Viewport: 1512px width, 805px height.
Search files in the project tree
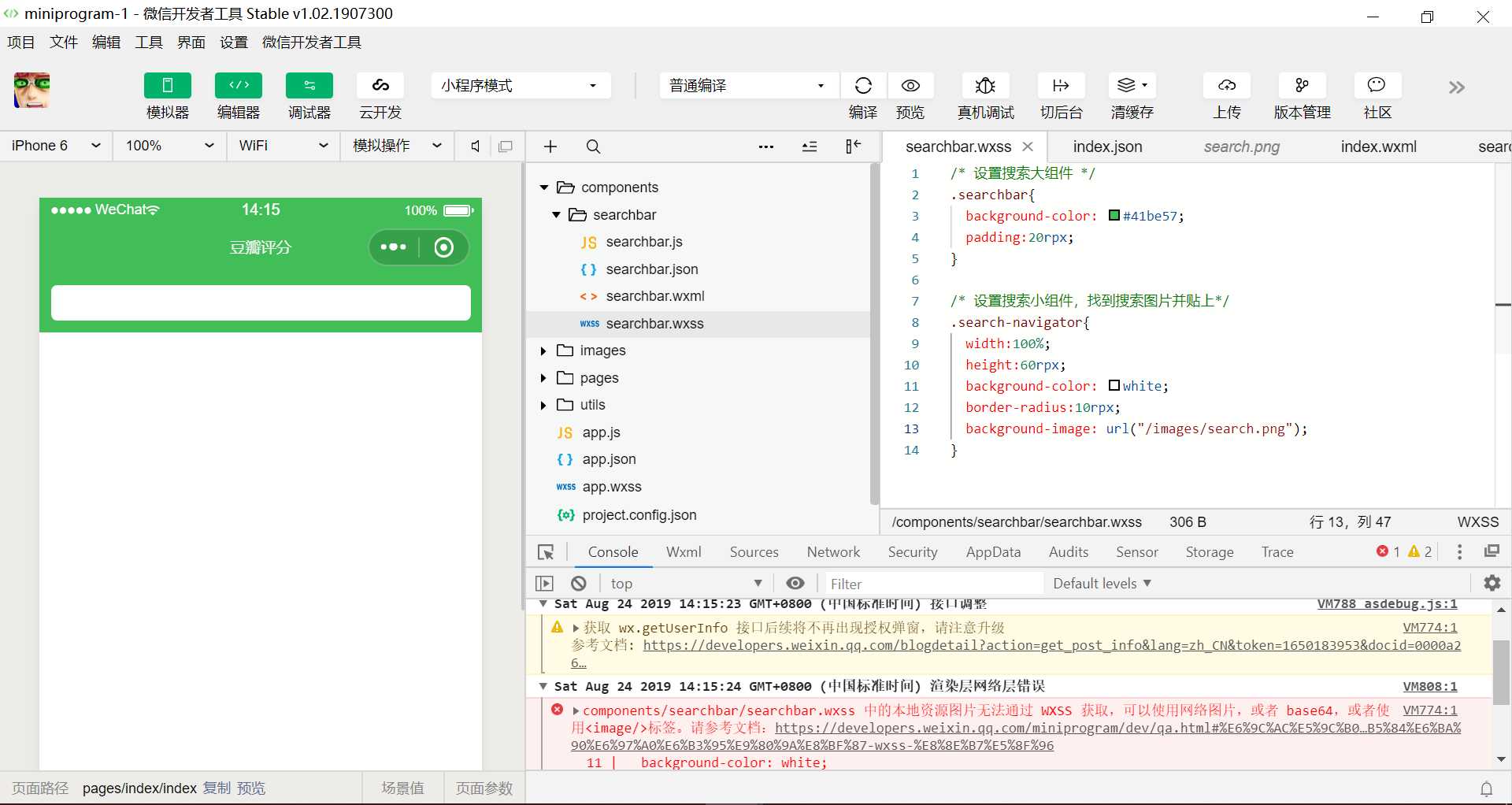click(594, 147)
